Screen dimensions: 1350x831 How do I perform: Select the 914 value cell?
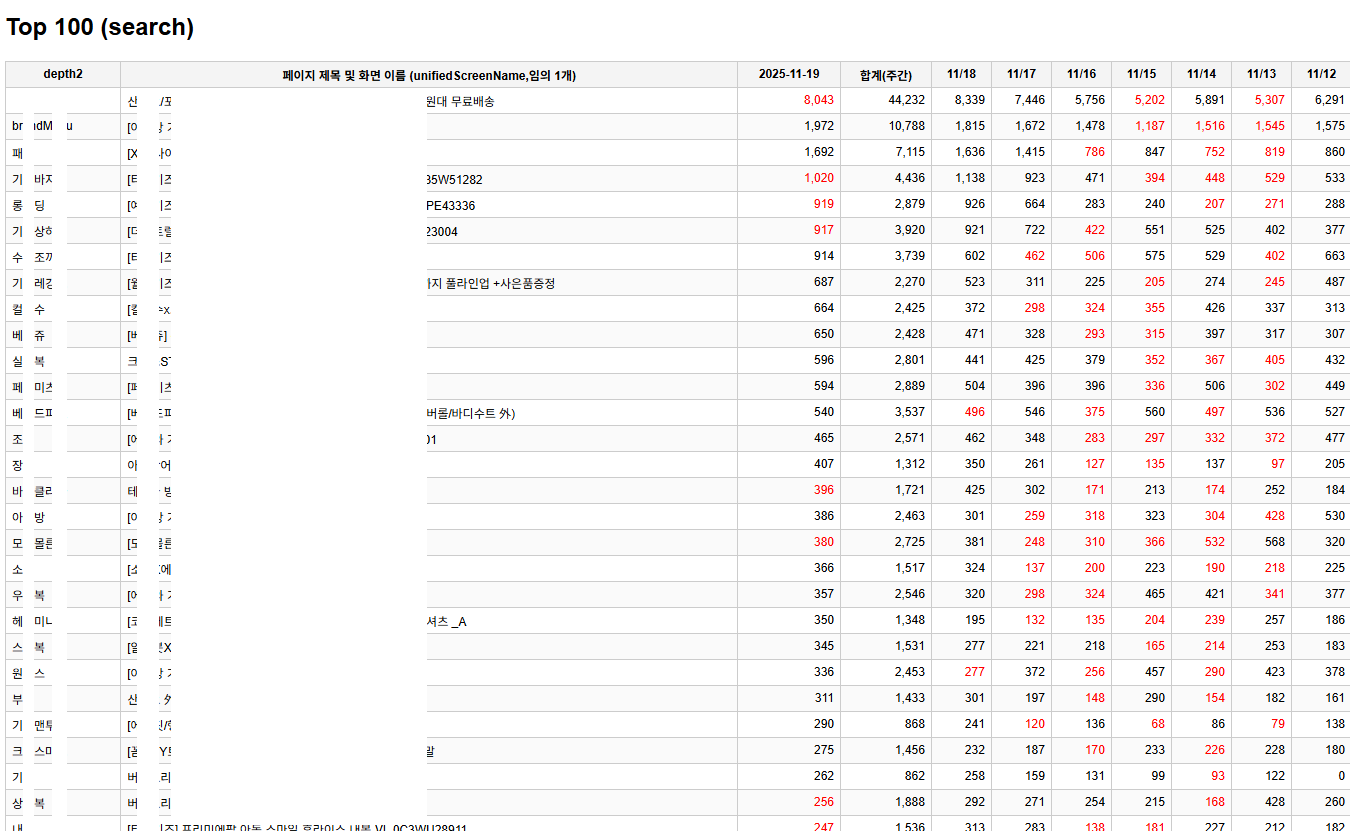point(789,257)
